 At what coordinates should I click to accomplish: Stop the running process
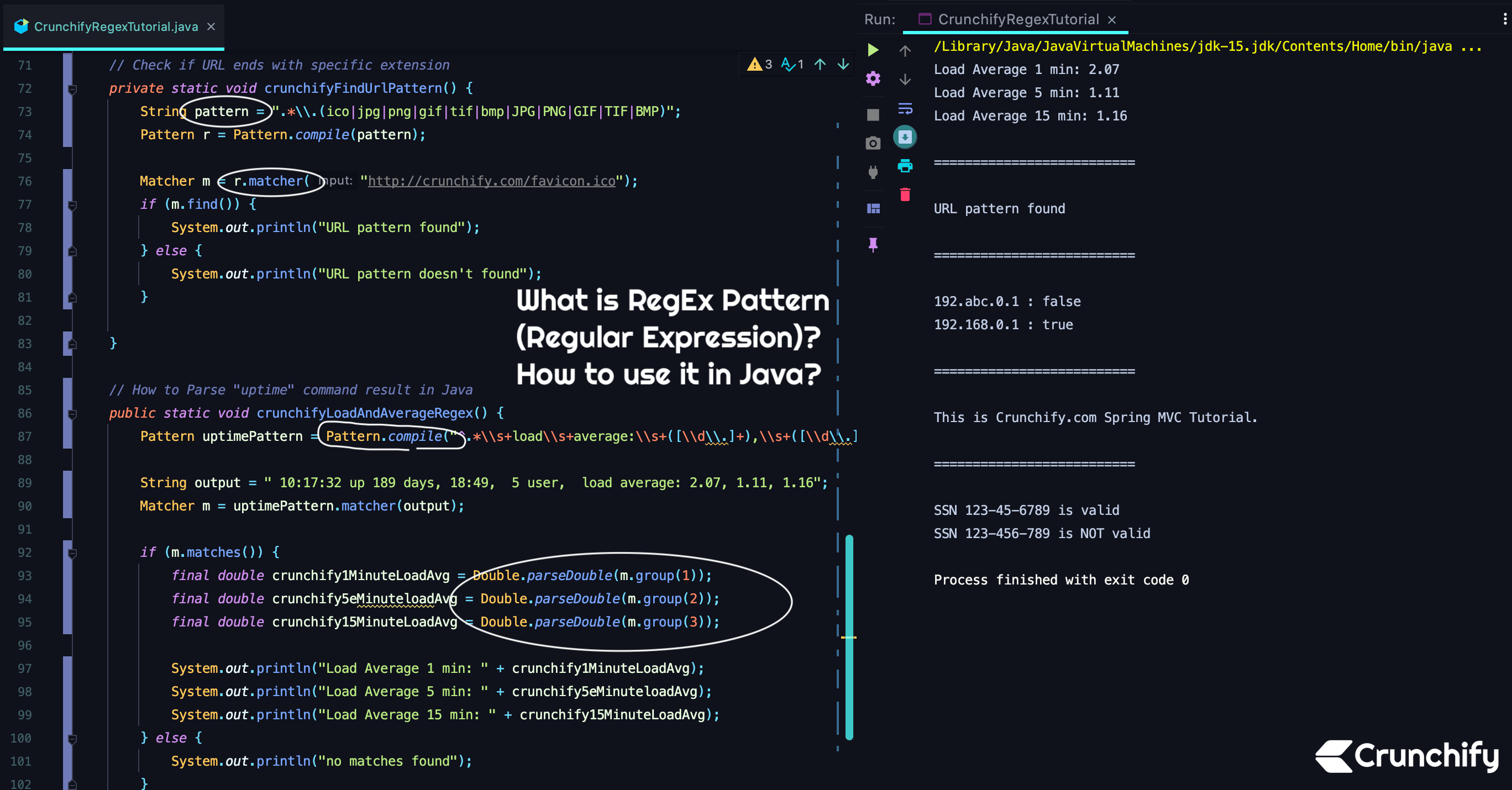tap(872, 115)
